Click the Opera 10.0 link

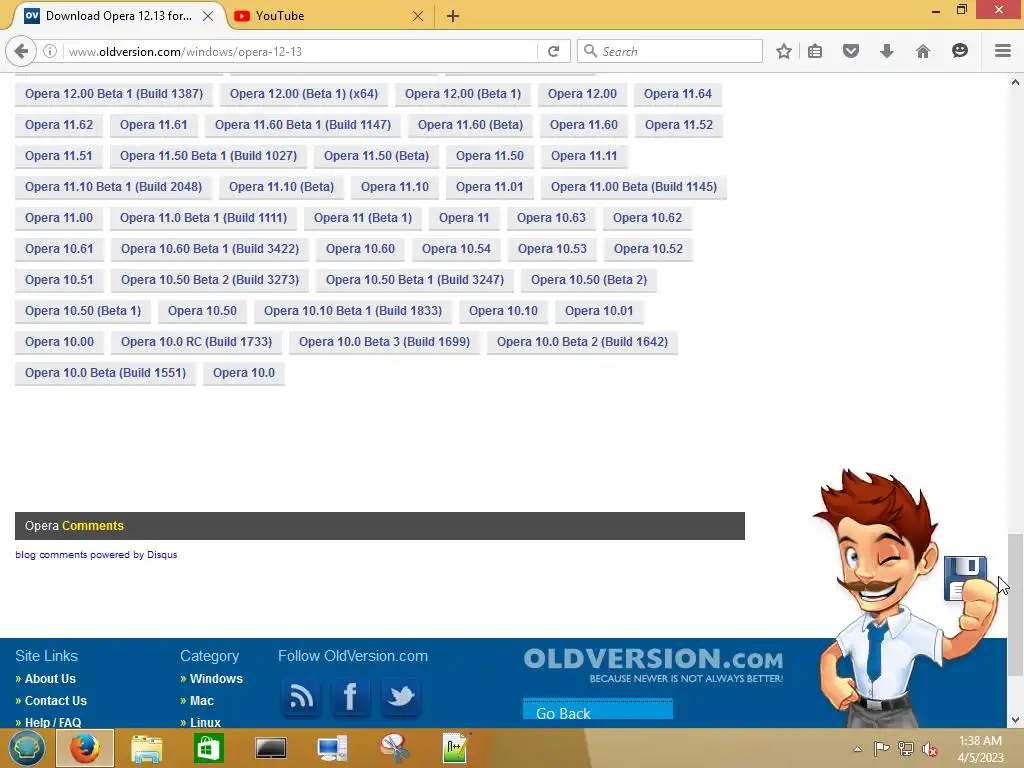(x=244, y=373)
